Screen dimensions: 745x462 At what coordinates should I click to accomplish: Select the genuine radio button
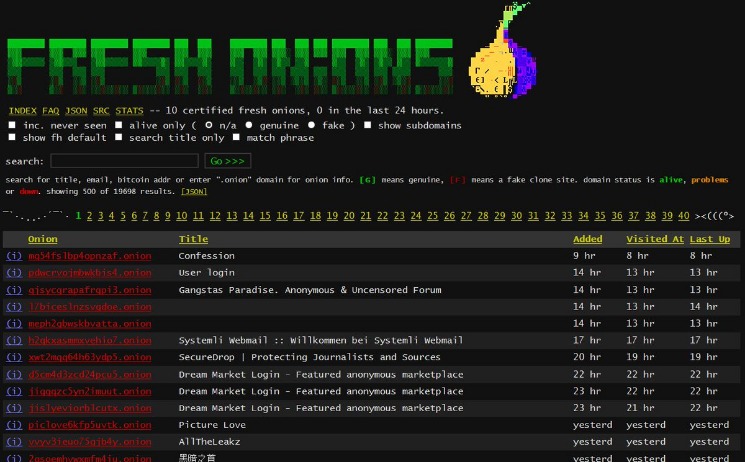[x=249, y=125]
